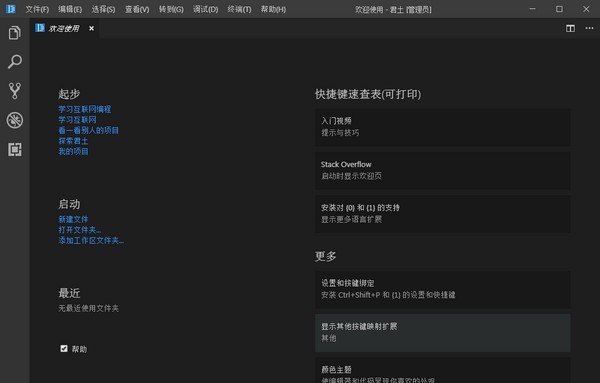The height and width of the screenshot is (383, 600).
Task: Click the 我的项目 link
Action: point(73,152)
